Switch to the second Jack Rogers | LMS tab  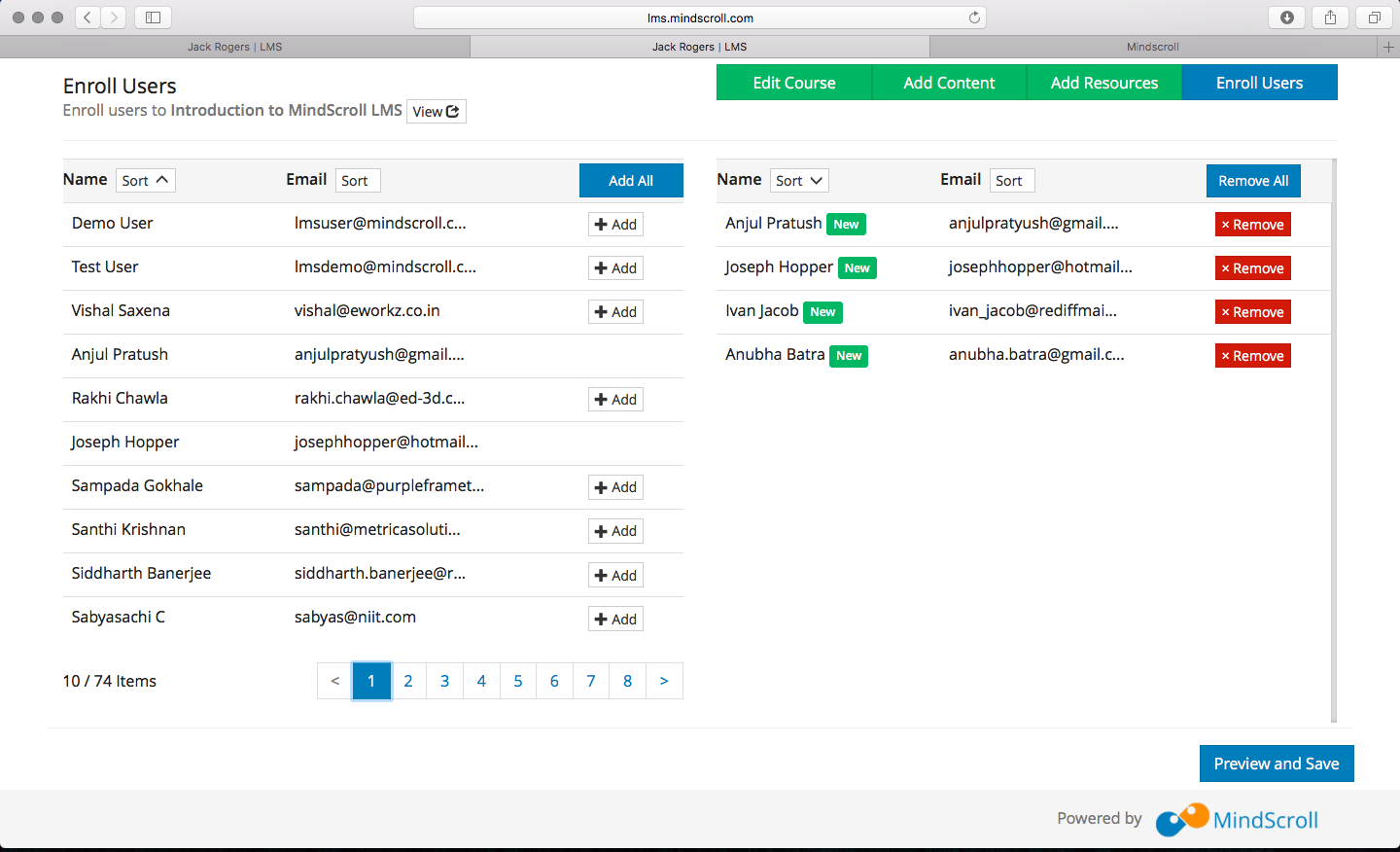[x=699, y=47]
